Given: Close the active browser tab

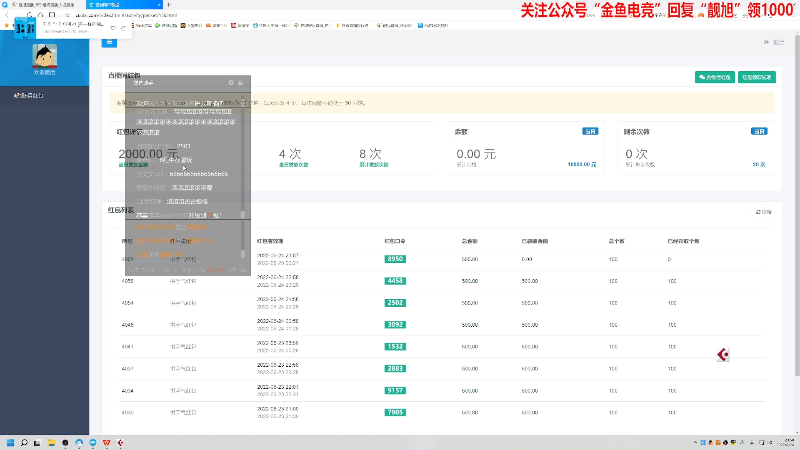Looking at the screenshot, I should tap(159, 5).
